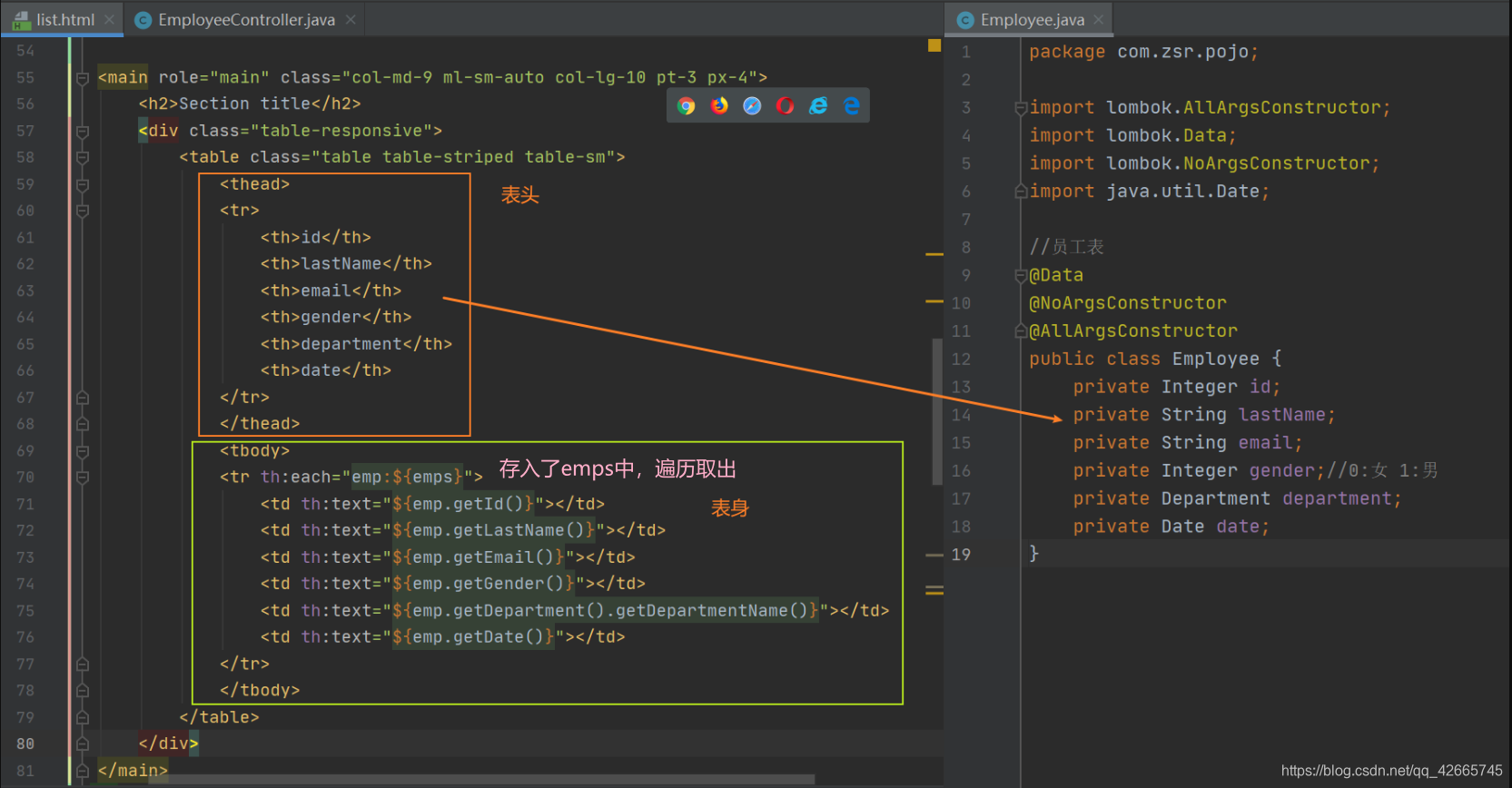Click "lombok.AllArgsConstructor" import text
This screenshot has width=1512, height=788.
1244,108
